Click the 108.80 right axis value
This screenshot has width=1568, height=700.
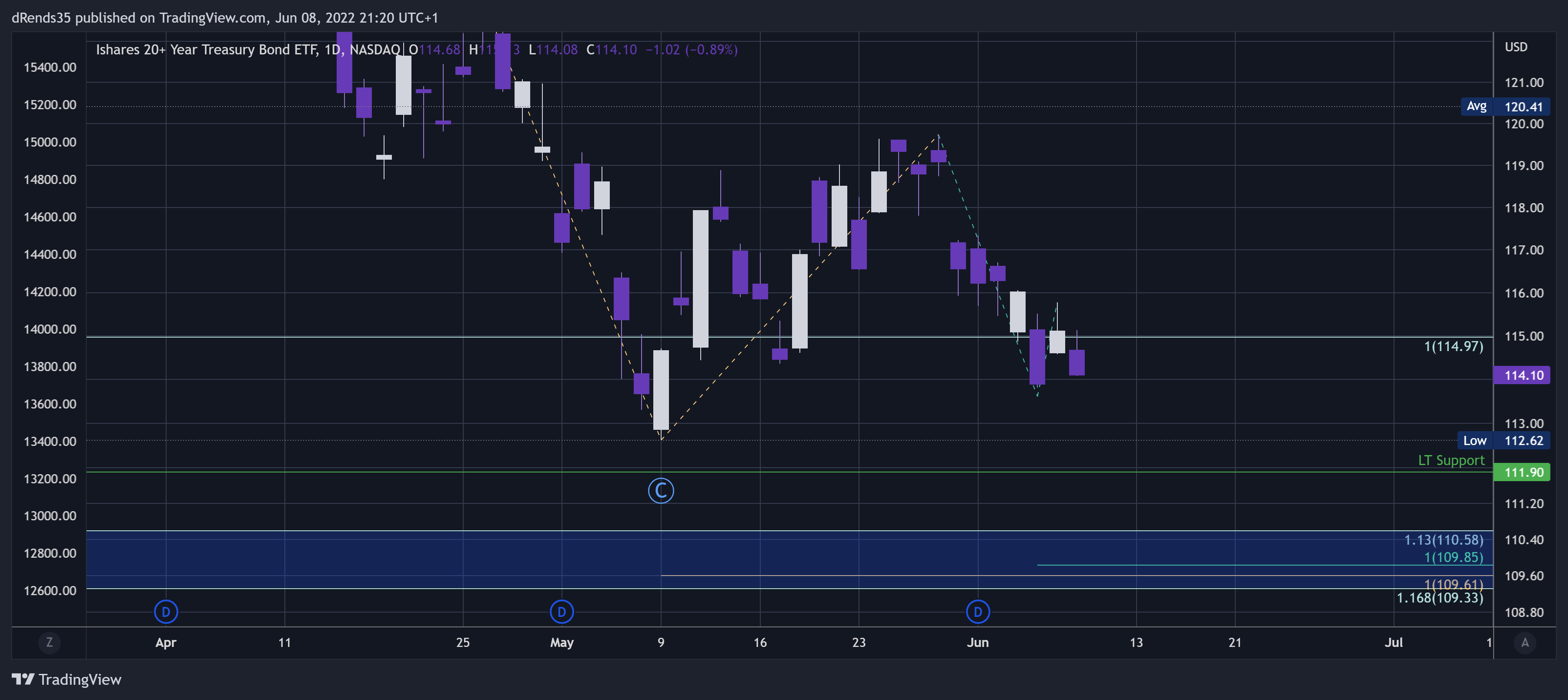[x=1524, y=613]
